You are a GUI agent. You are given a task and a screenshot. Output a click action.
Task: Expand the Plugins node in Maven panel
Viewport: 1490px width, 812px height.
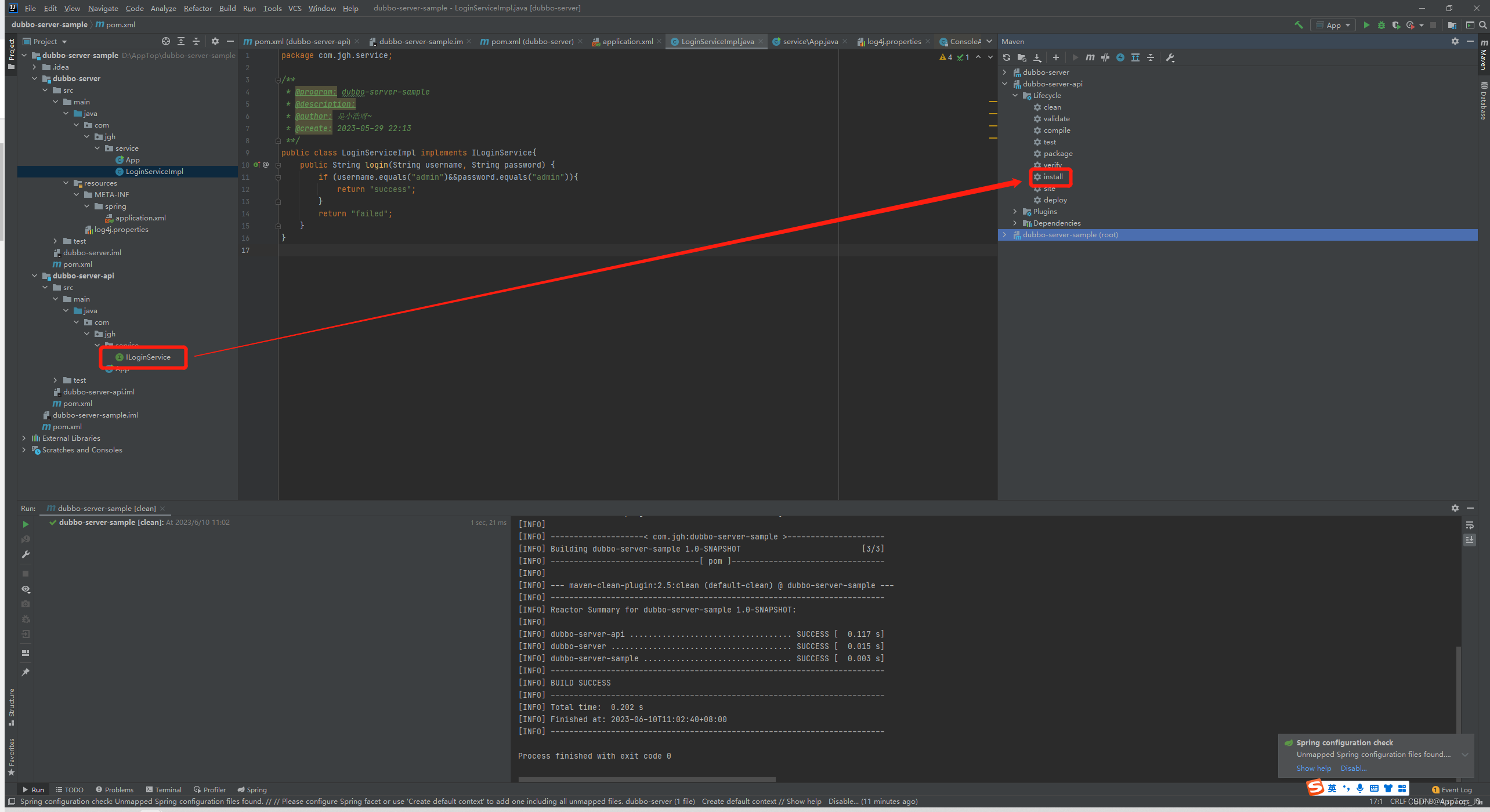1015,212
